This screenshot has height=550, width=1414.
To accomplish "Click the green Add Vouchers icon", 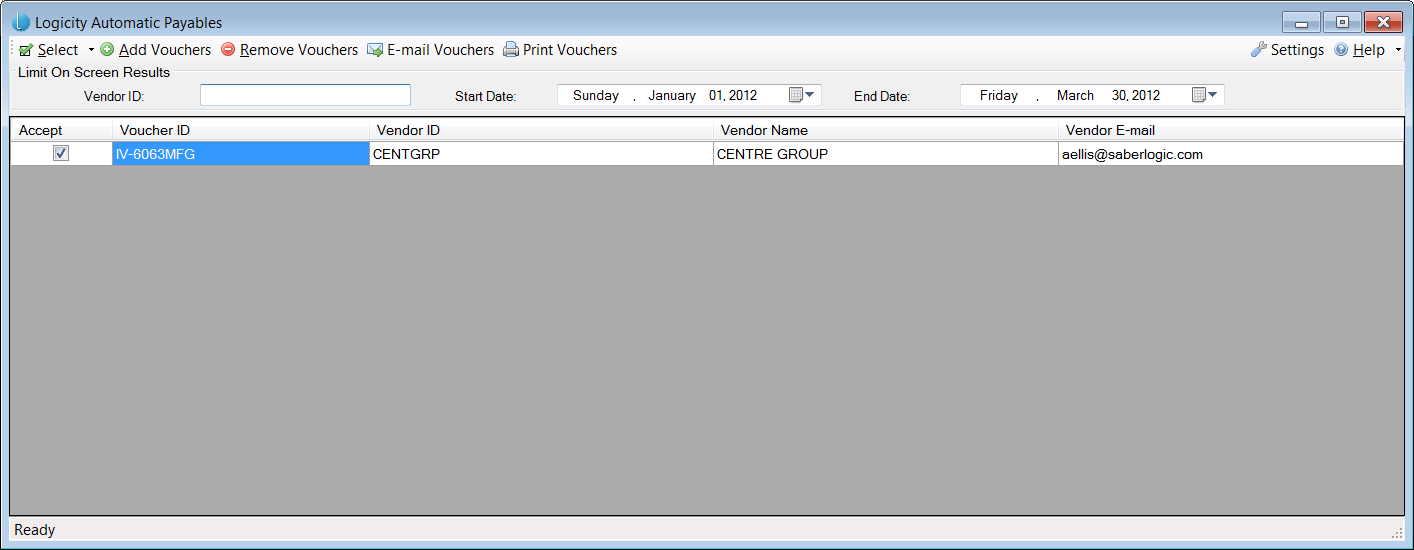I will coord(107,50).
